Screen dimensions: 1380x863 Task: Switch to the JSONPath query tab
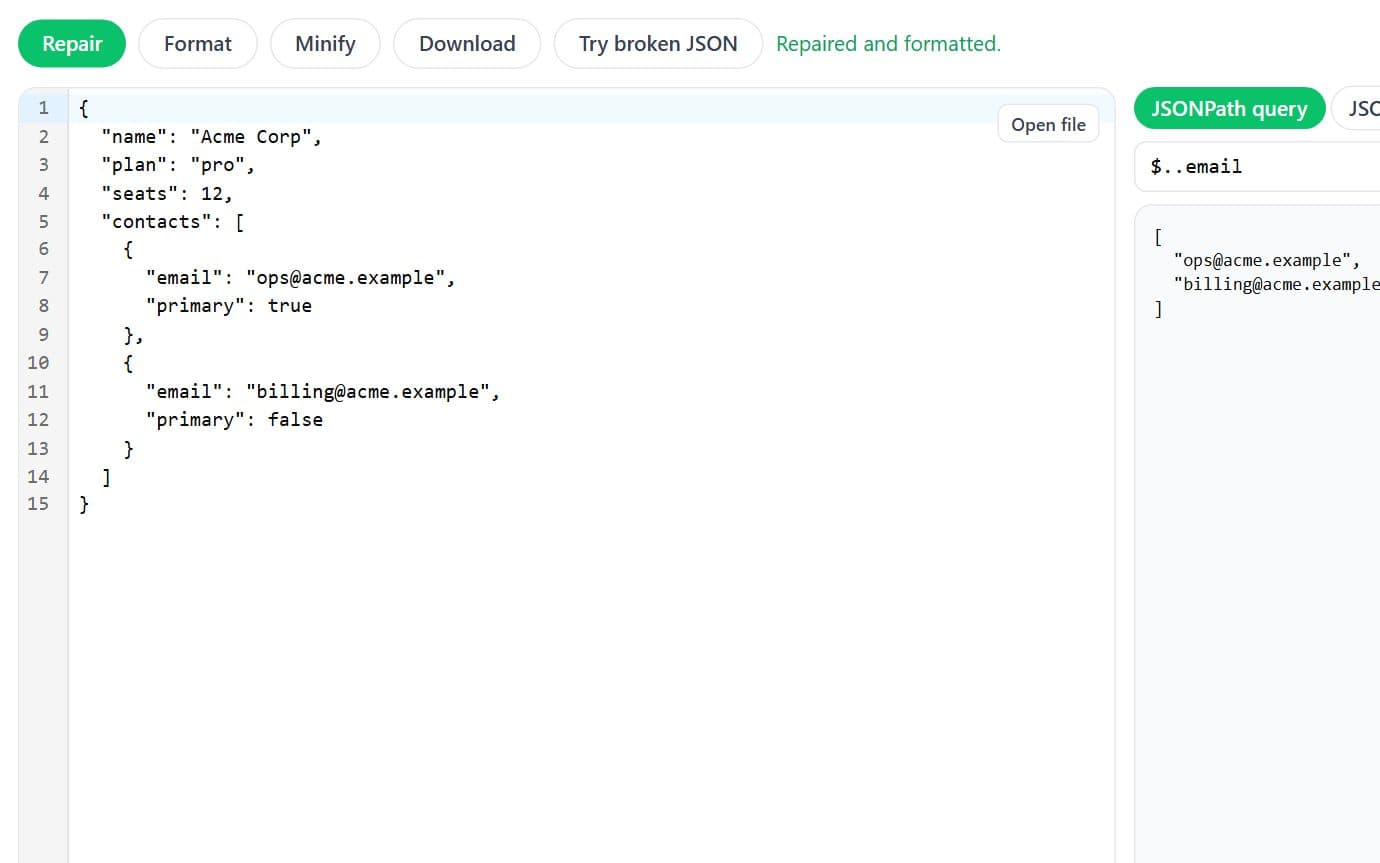click(x=1229, y=109)
